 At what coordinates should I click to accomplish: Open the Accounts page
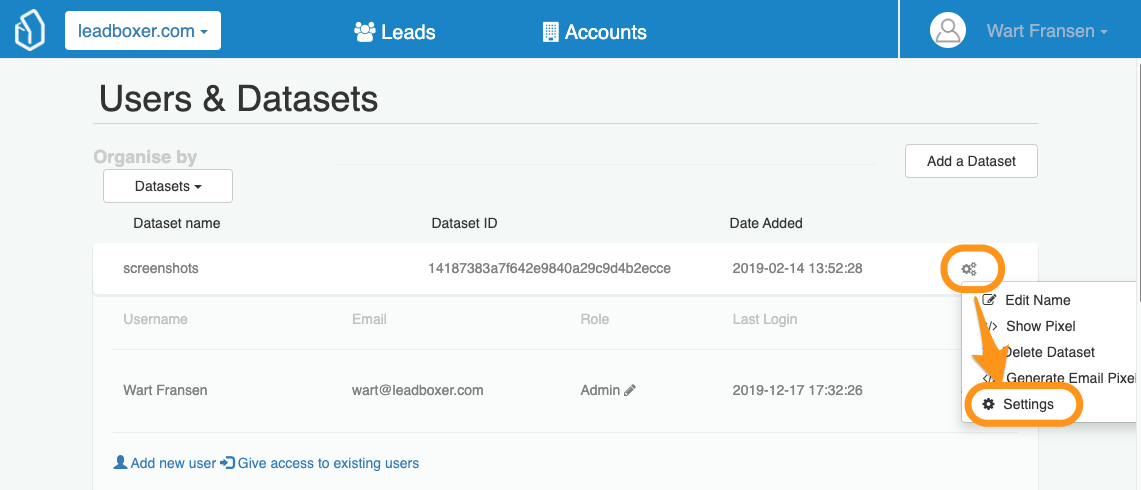595,32
